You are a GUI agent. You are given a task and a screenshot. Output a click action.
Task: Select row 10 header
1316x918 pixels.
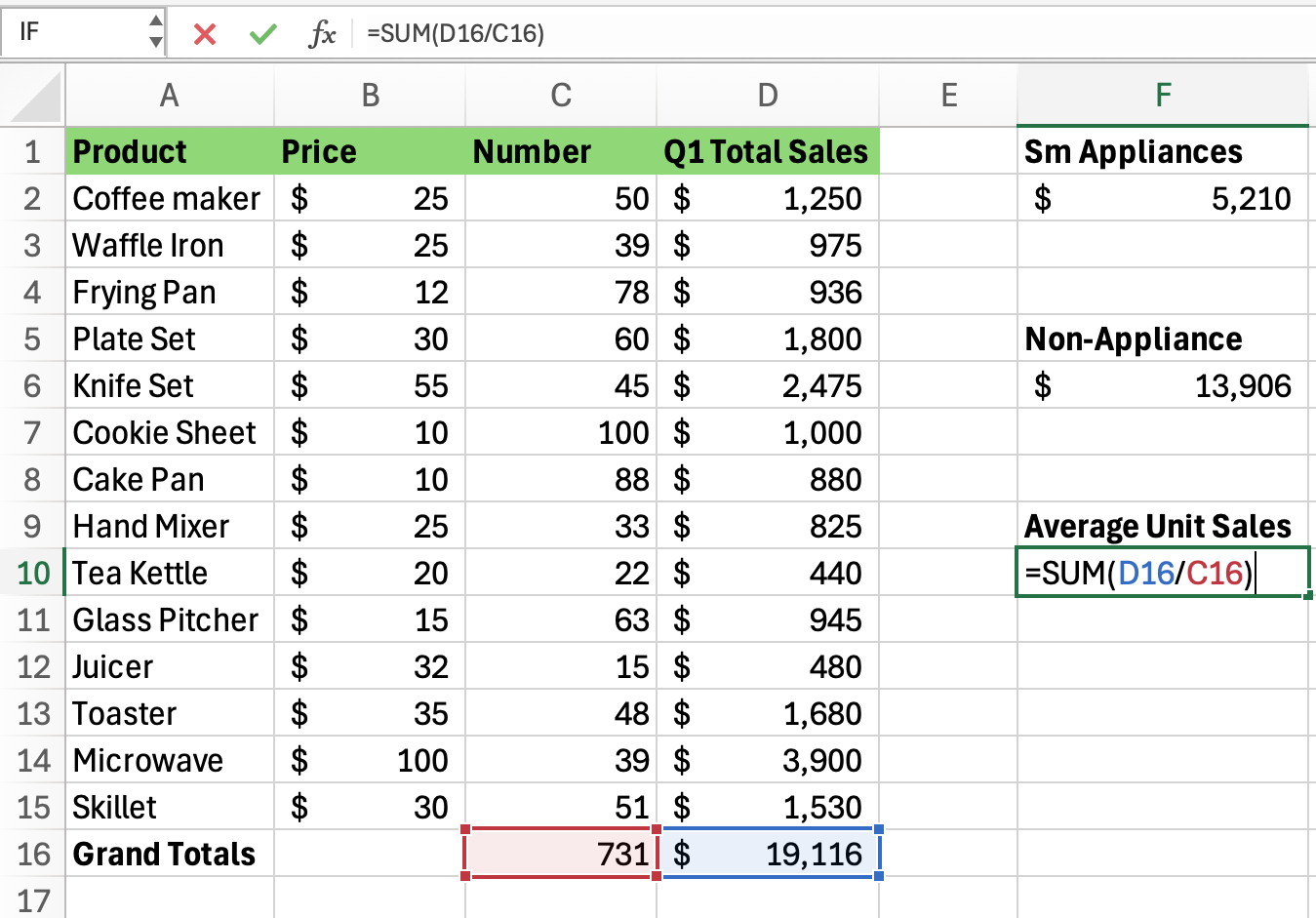[32, 573]
